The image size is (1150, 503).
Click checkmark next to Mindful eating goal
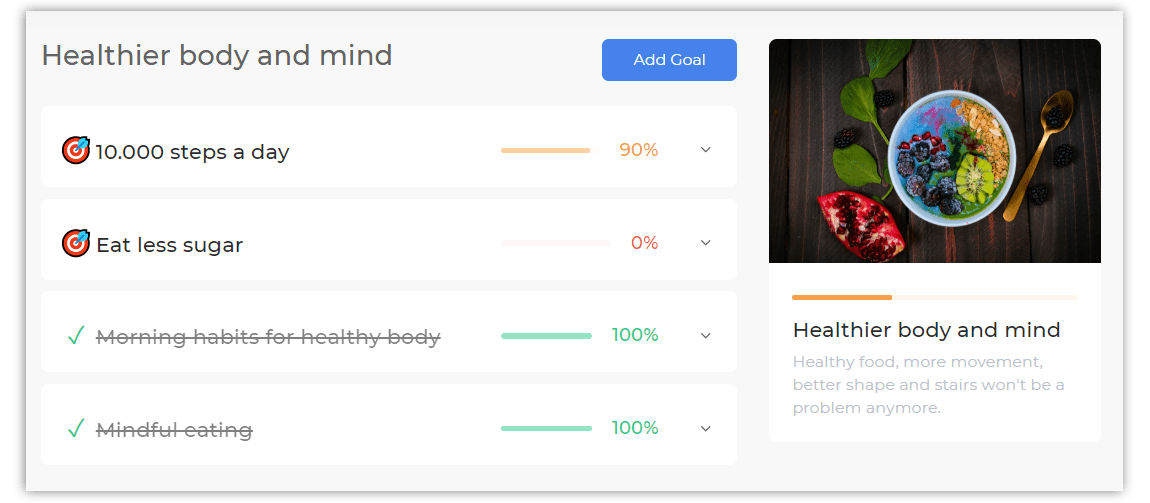click(76, 428)
